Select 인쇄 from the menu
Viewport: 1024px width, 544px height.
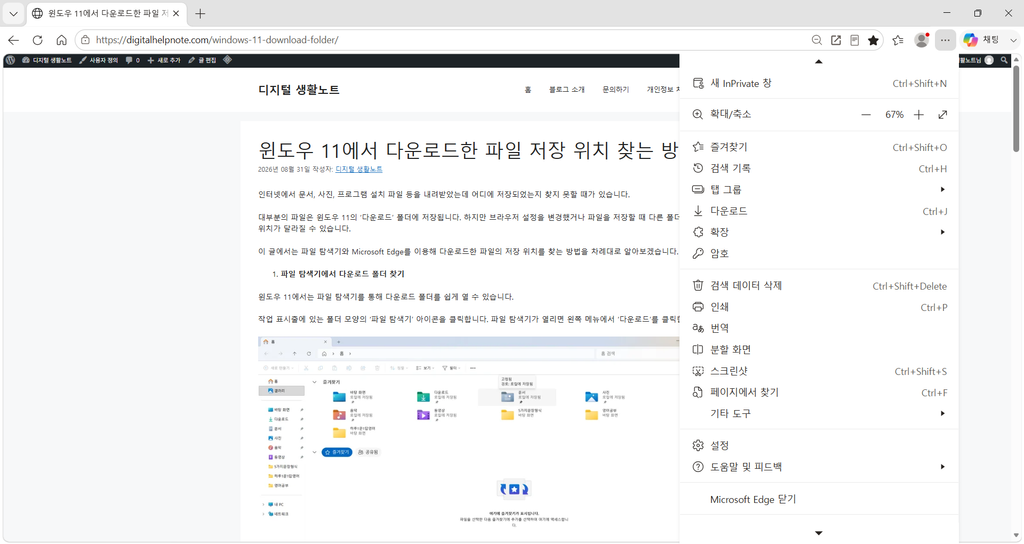coord(819,307)
